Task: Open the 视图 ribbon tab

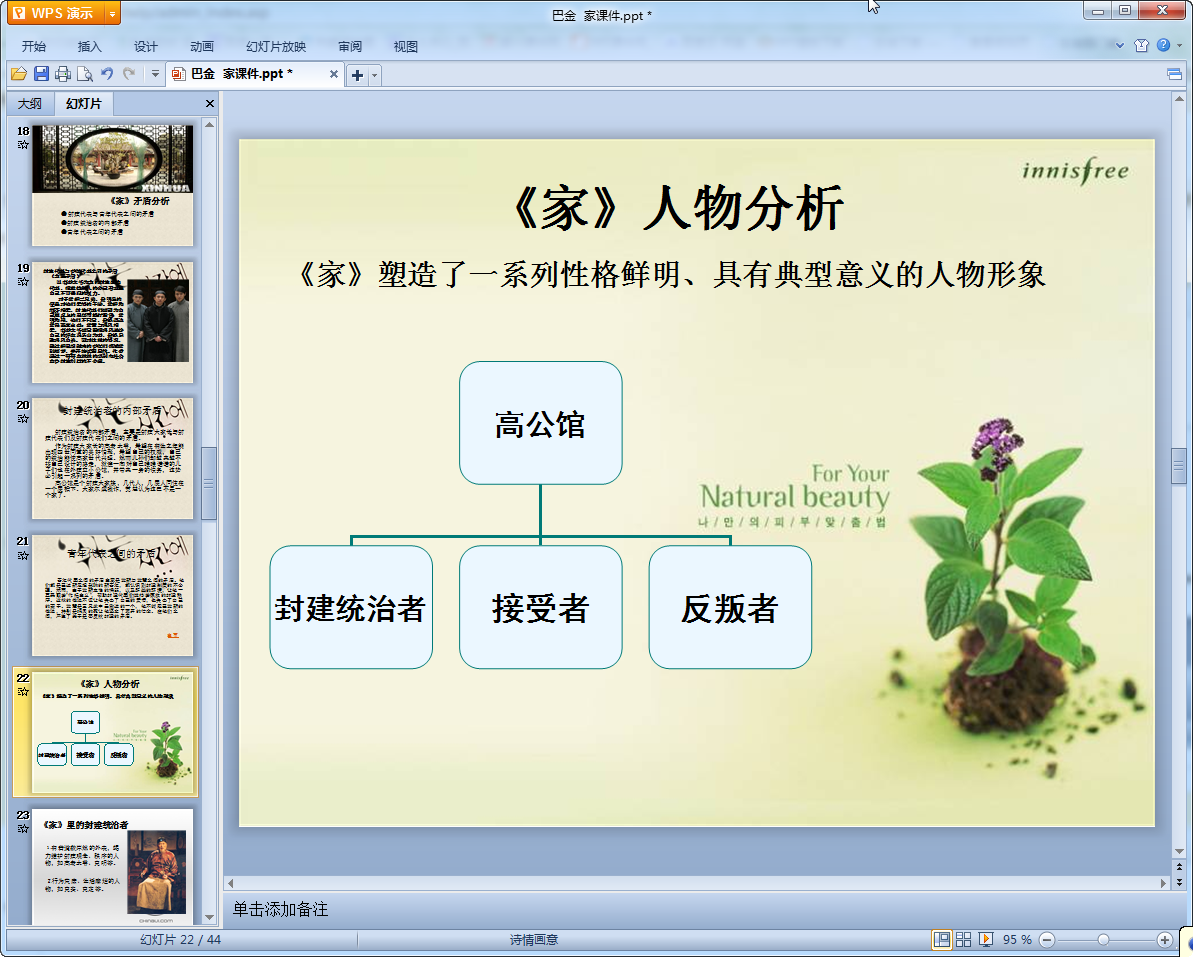Action: 406,46
